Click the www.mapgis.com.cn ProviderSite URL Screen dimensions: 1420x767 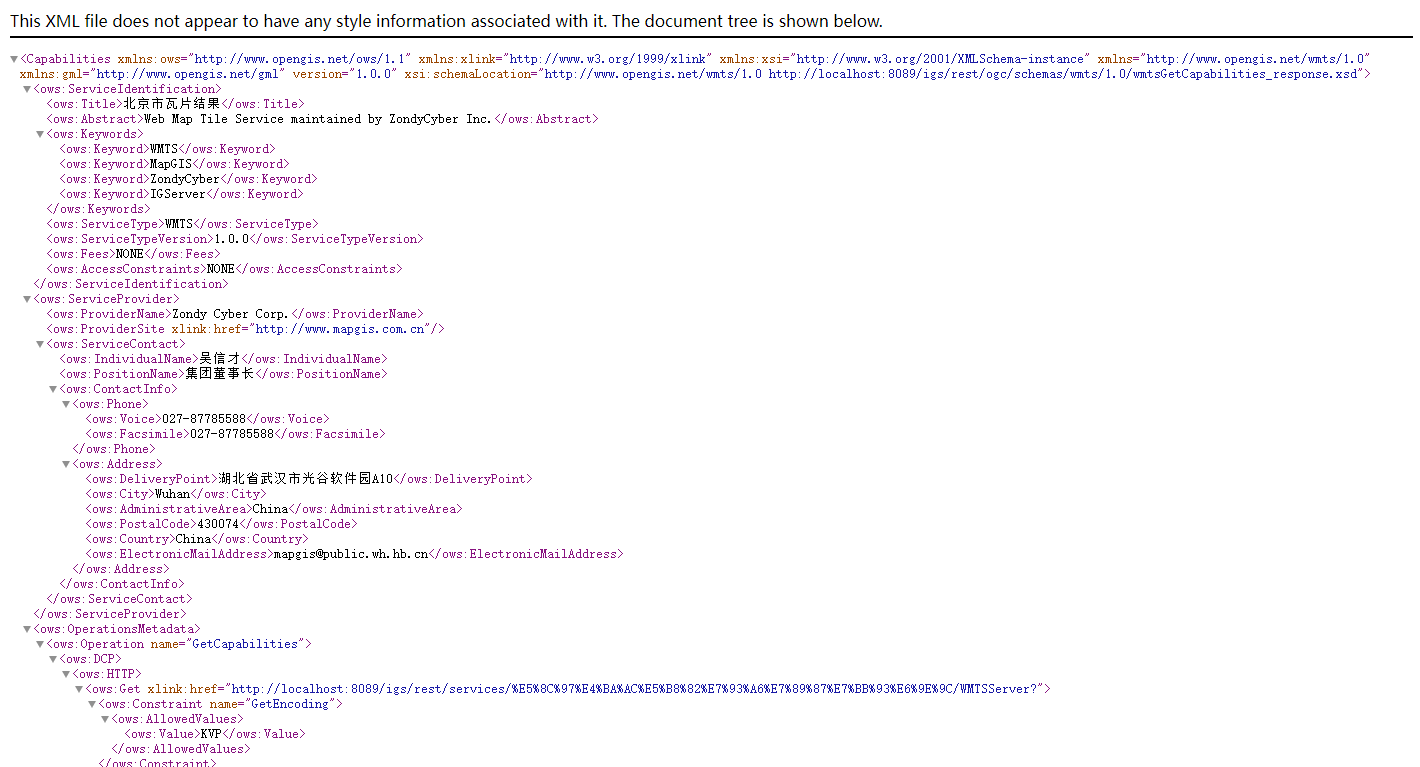point(341,329)
